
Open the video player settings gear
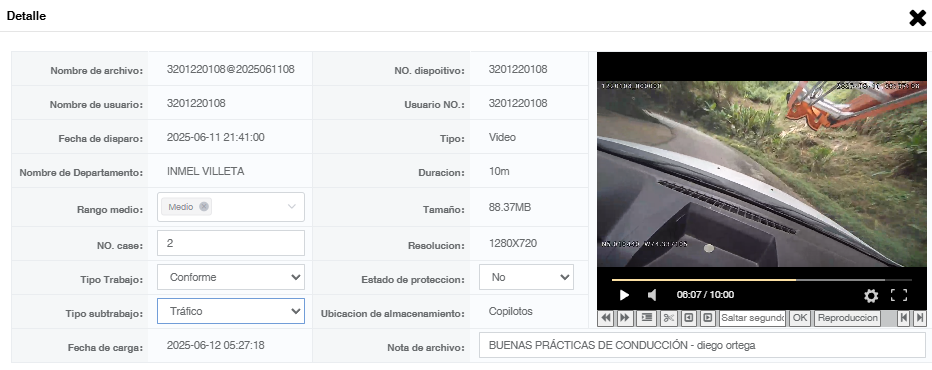click(x=871, y=296)
